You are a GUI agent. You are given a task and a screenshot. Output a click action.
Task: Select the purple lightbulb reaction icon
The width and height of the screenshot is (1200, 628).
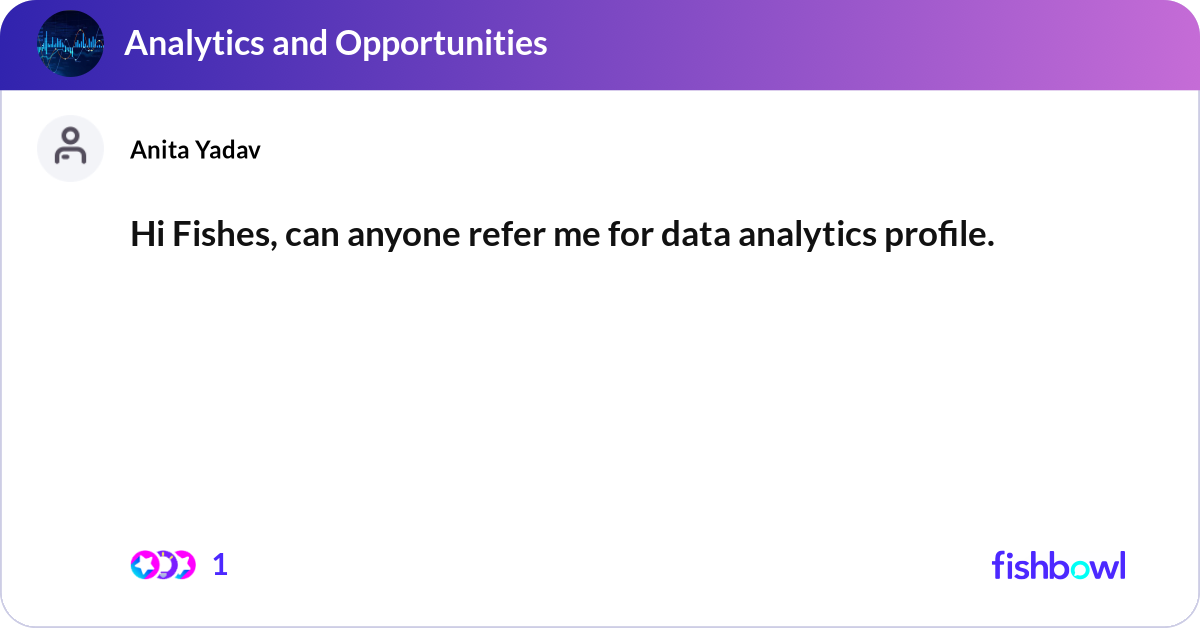(x=164, y=565)
